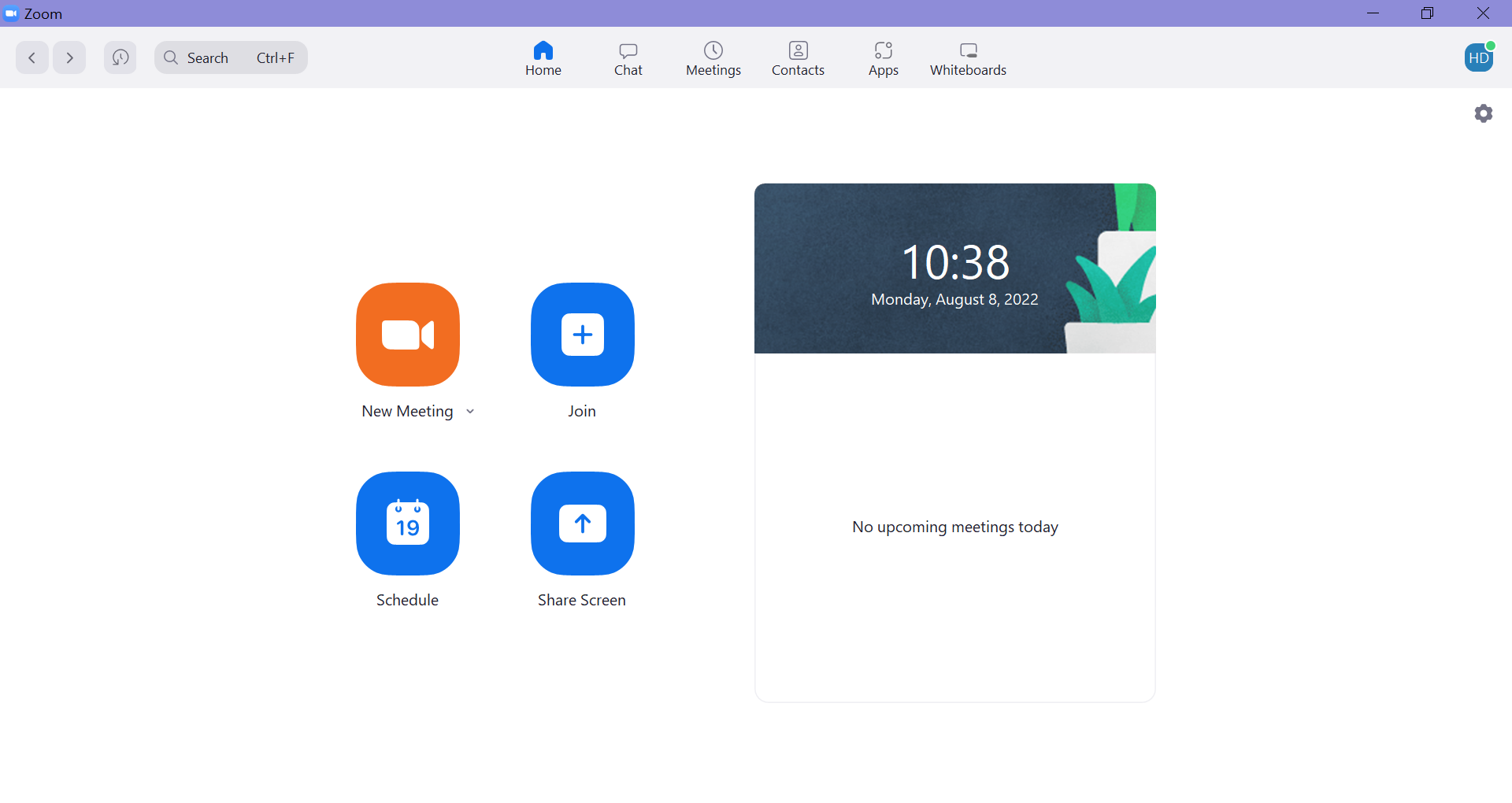The width and height of the screenshot is (1512, 803).
Task: Minimize the Zoom window
Action: pos(1373,13)
